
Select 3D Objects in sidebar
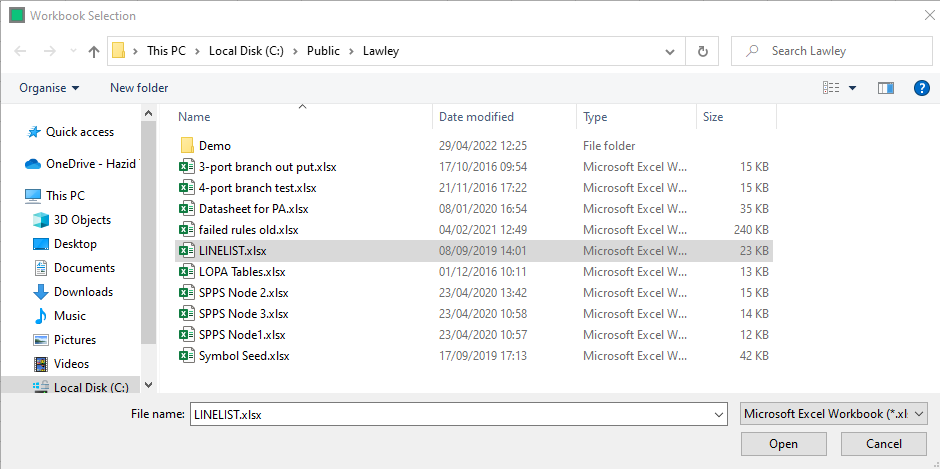[x=82, y=220]
